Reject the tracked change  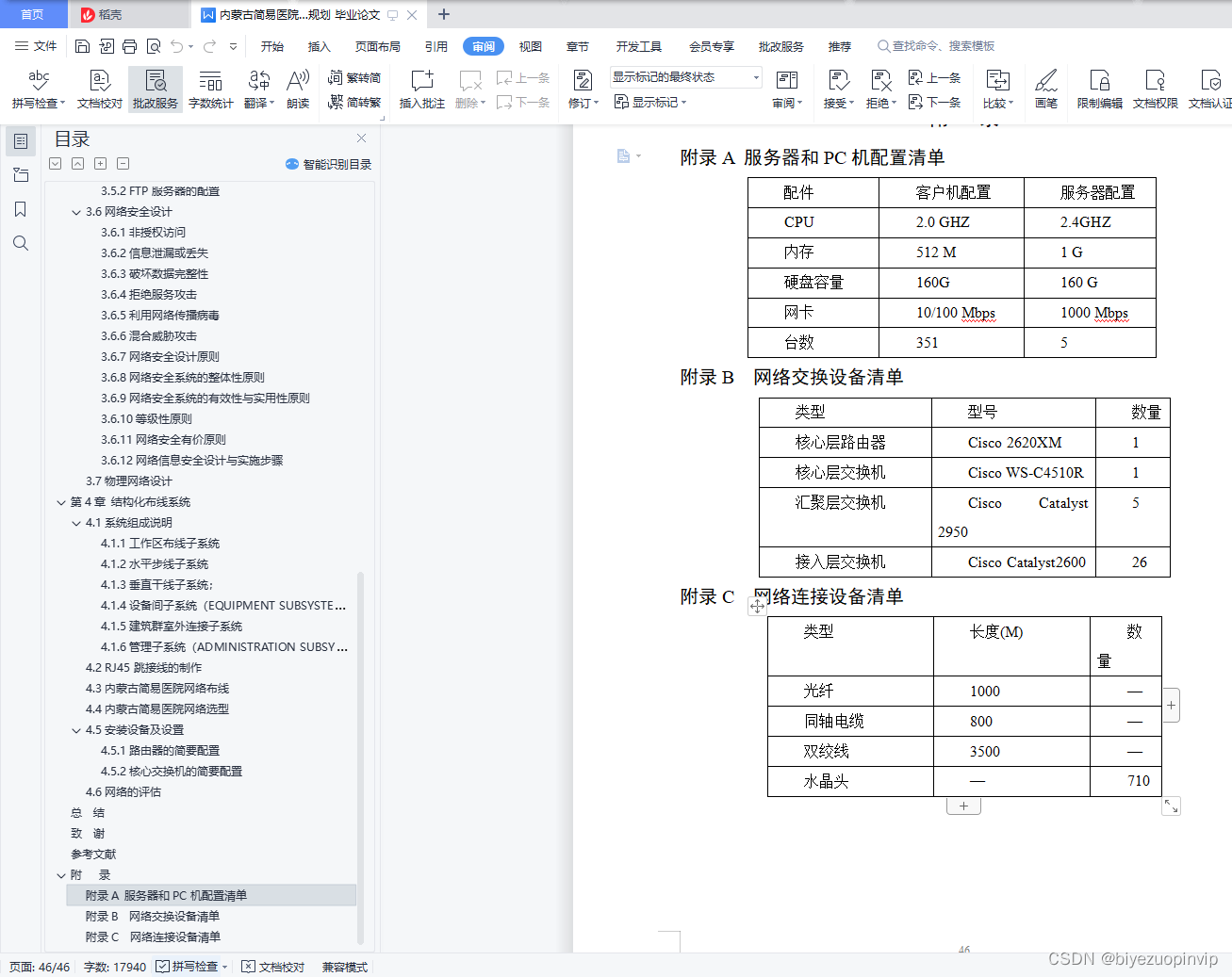(881, 89)
